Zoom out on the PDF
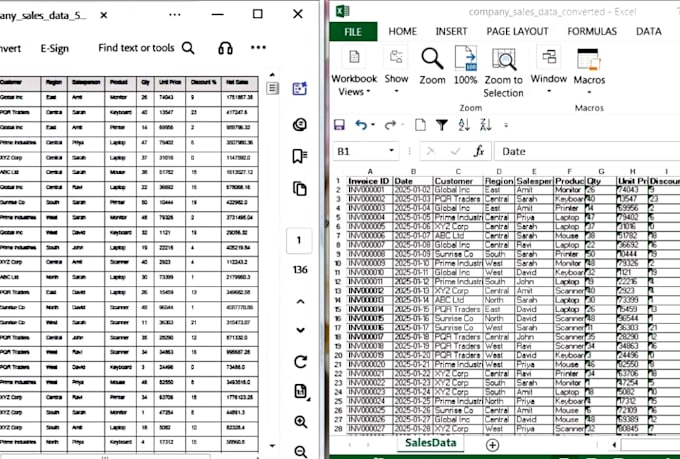680x459 pixels. [301, 452]
